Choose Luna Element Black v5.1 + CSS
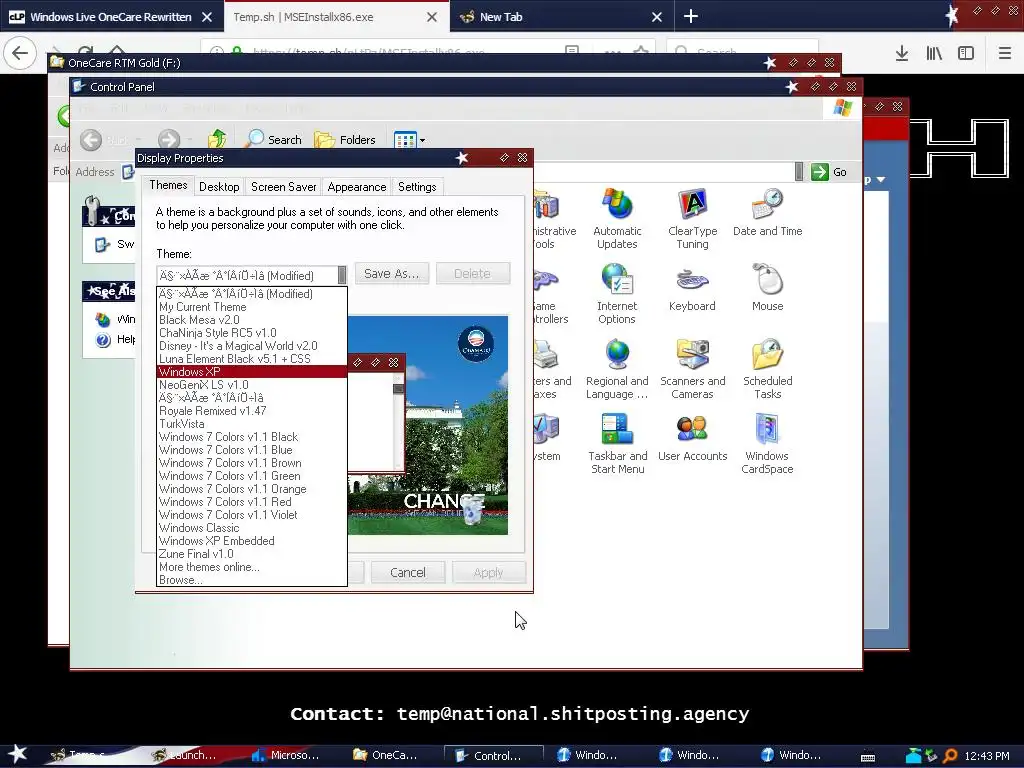The image size is (1024, 768). click(252, 359)
